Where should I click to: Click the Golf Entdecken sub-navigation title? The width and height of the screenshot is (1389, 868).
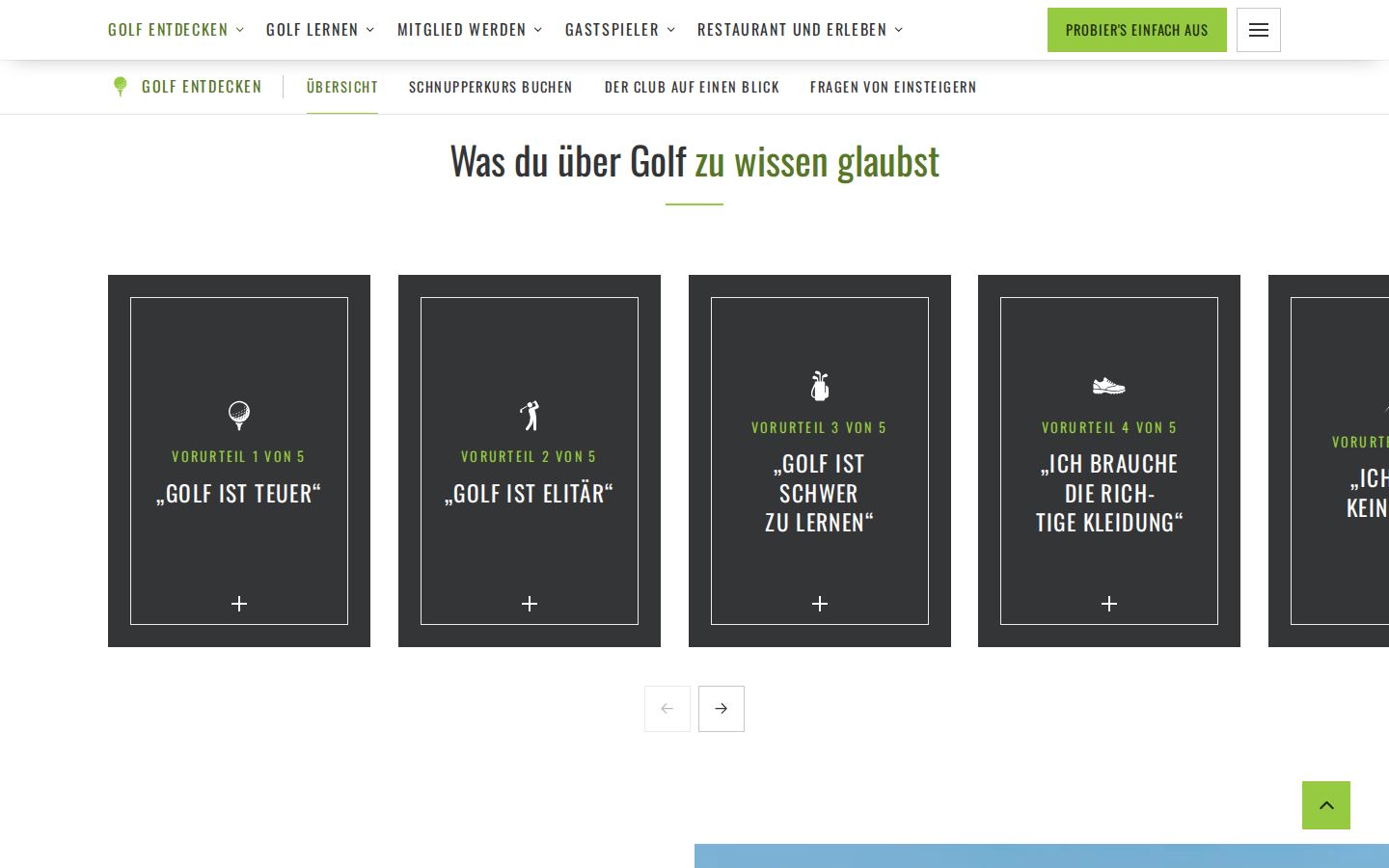tap(202, 87)
